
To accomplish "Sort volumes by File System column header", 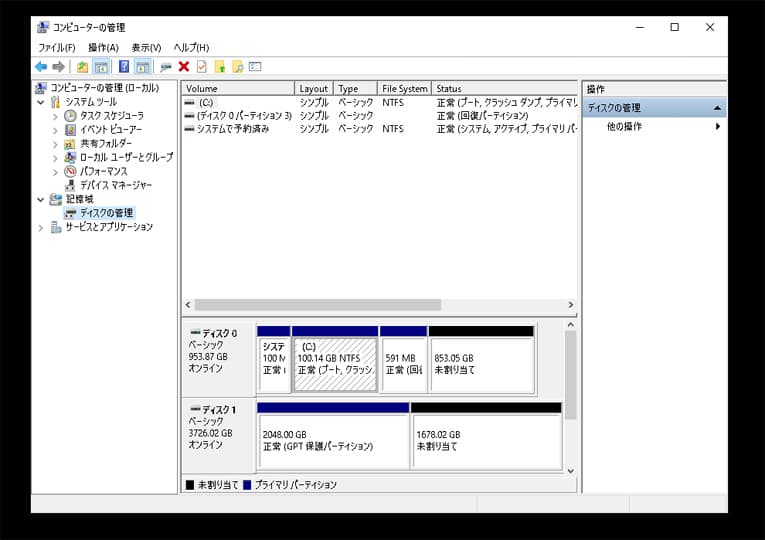I will [404, 89].
